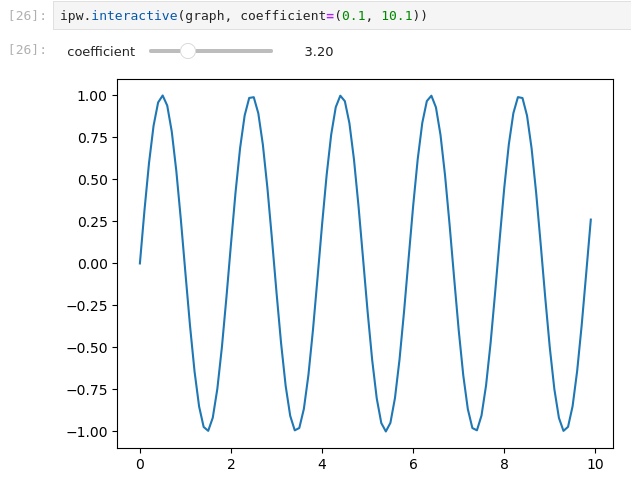Click the word 'interactive' in the code
The height and width of the screenshot is (485, 631).
(134, 16)
